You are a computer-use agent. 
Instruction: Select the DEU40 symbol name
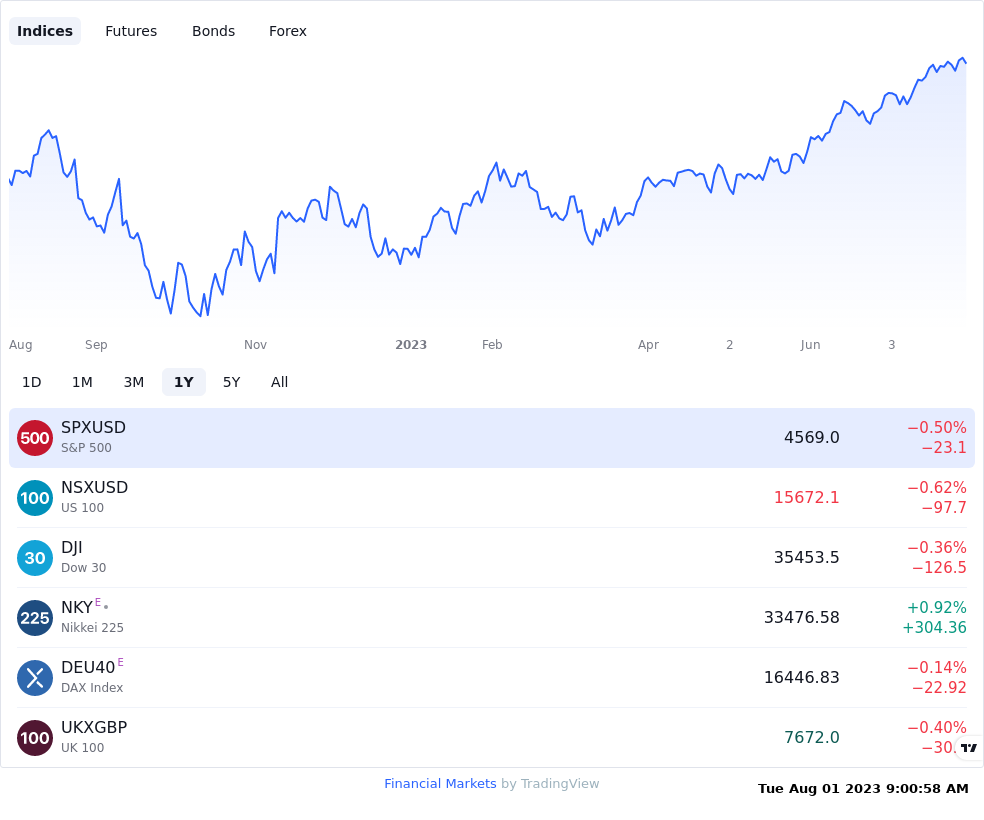pos(88,668)
